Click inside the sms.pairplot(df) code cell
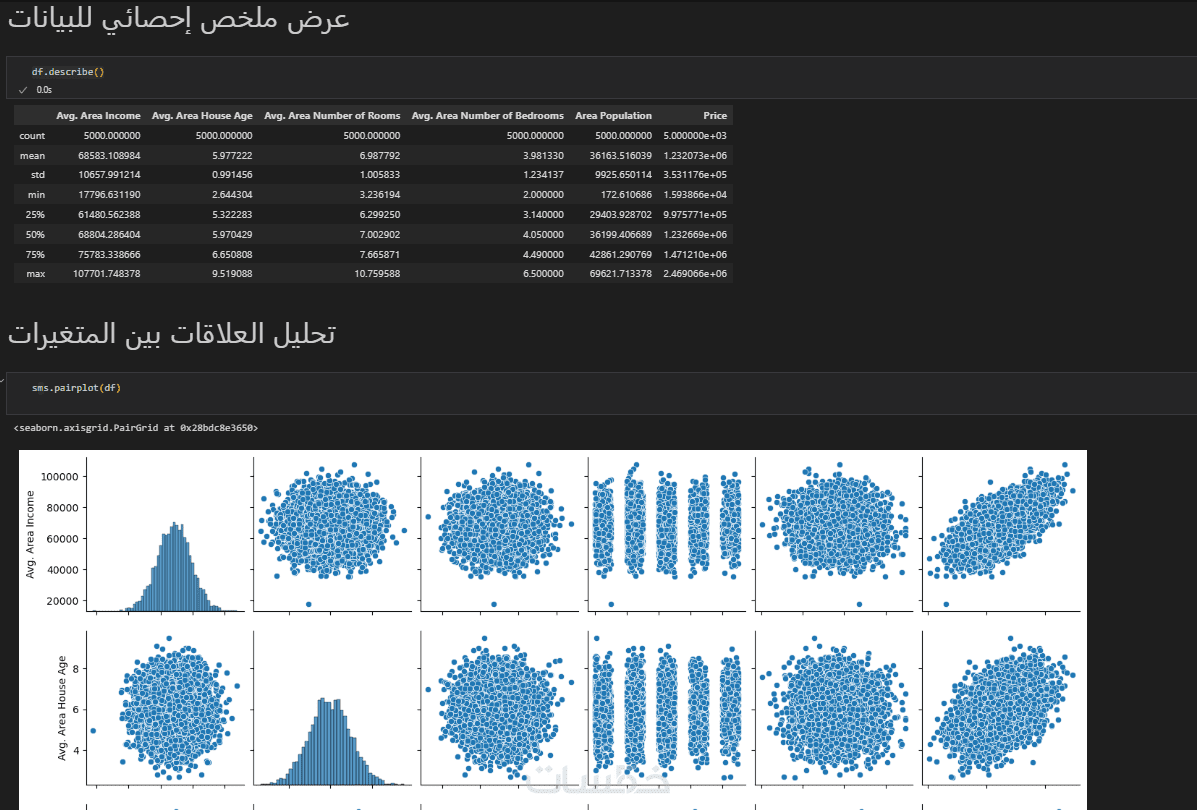Viewport: 1197px width, 810px height. [x=602, y=393]
